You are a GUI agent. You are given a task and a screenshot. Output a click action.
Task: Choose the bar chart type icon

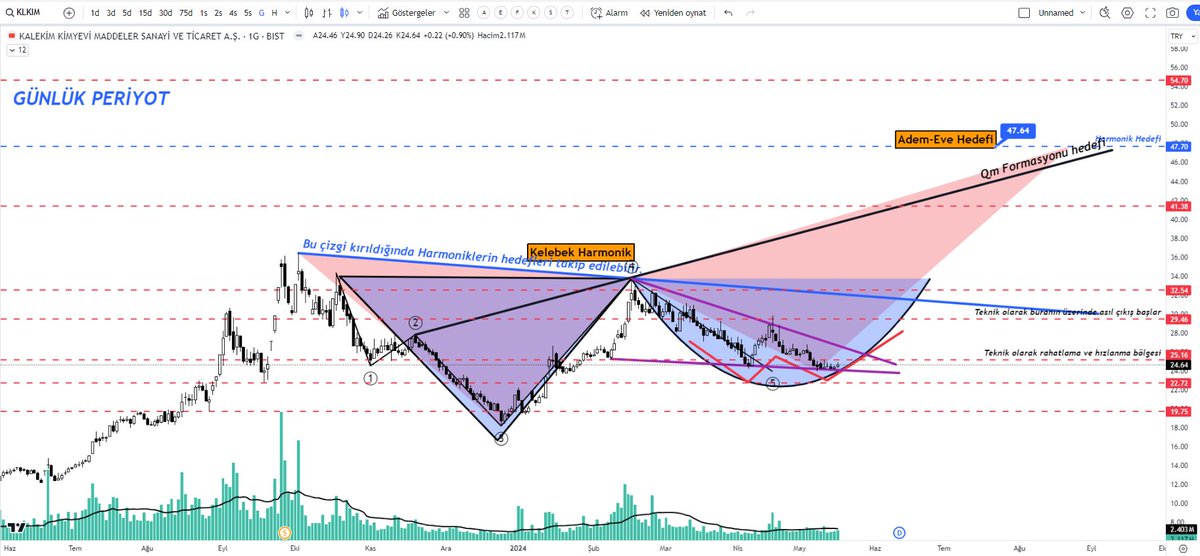click(327, 13)
